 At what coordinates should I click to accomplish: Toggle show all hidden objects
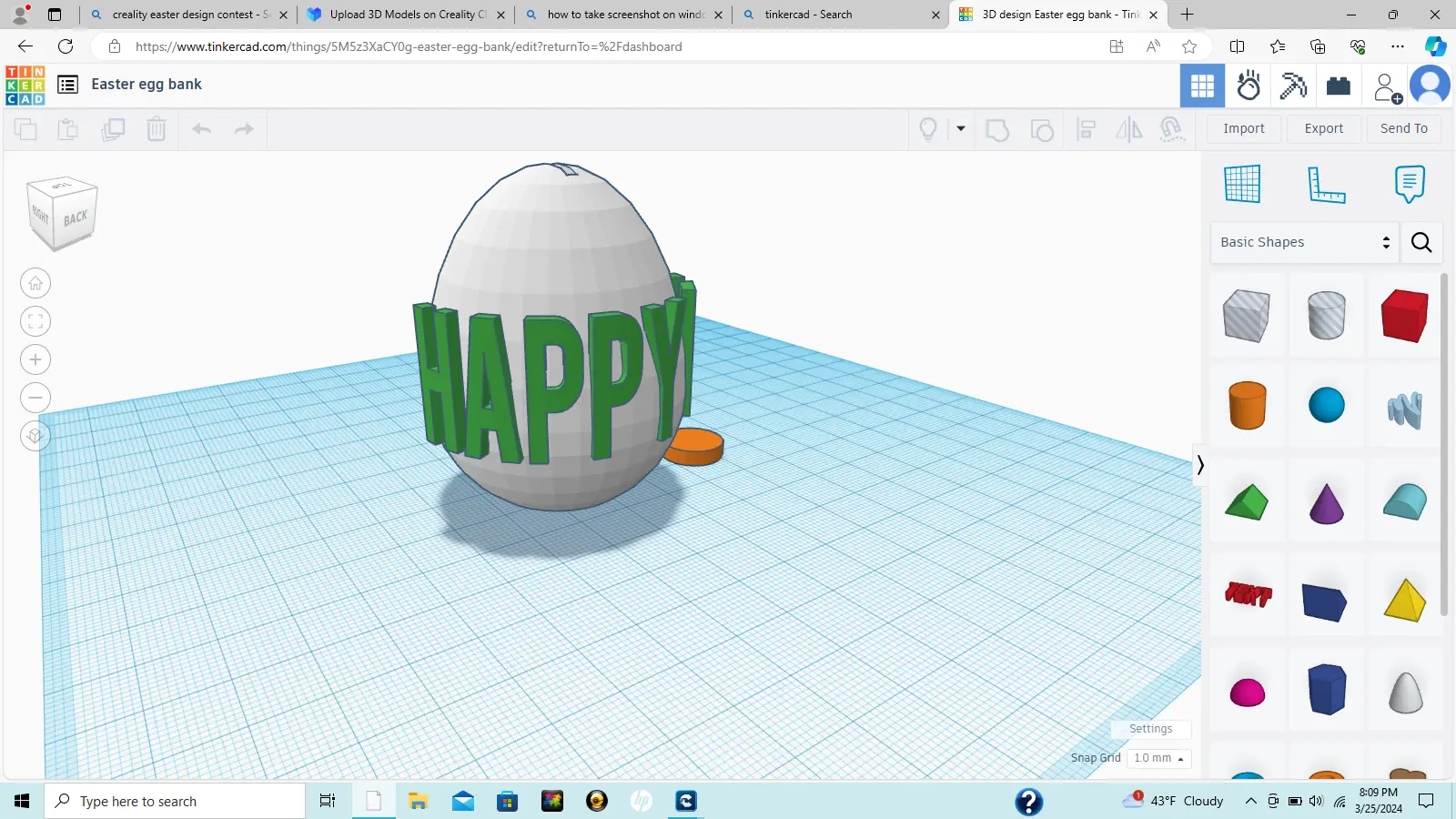coord(928,128)
